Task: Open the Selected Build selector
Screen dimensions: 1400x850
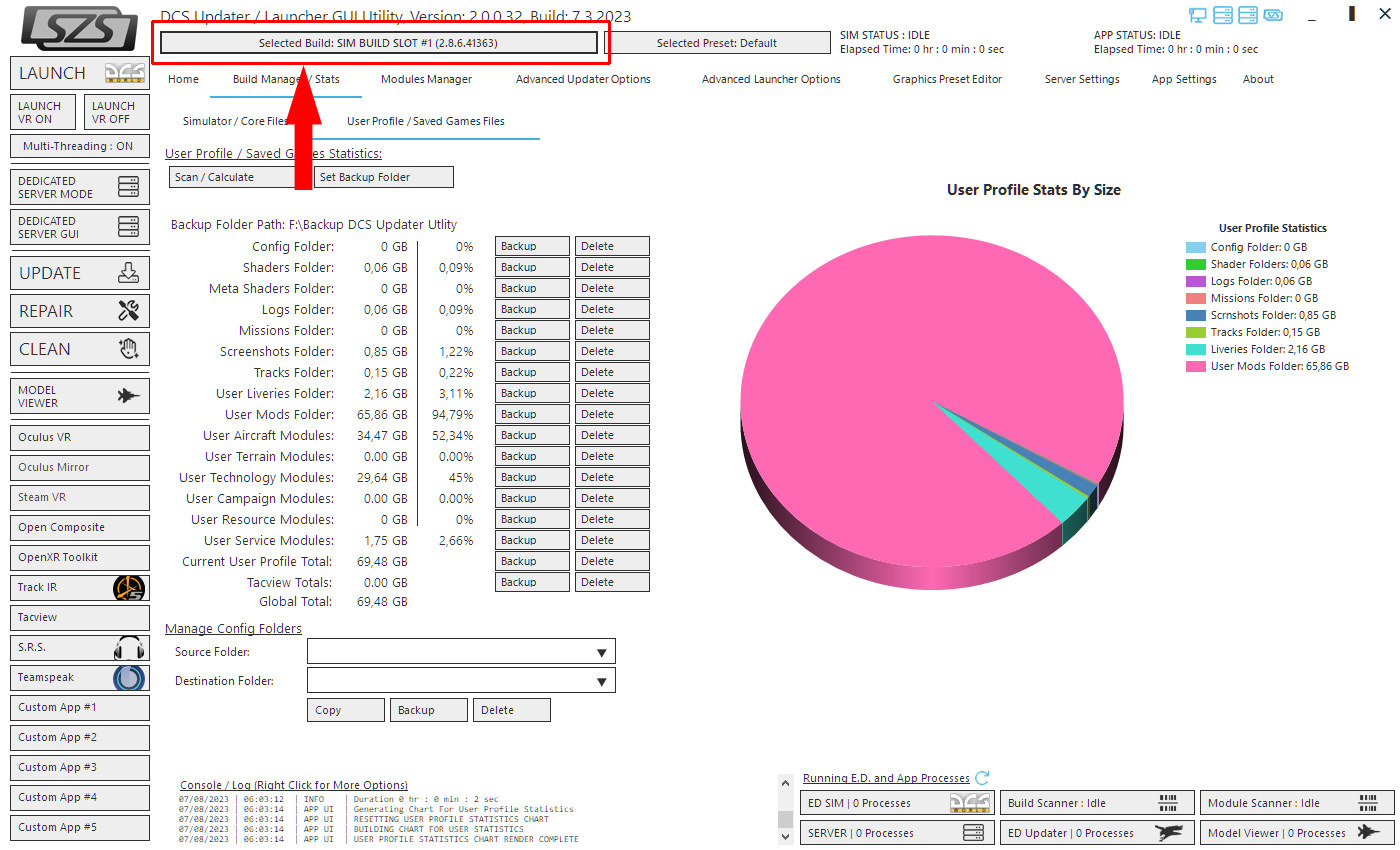Action: coord(378,43)
